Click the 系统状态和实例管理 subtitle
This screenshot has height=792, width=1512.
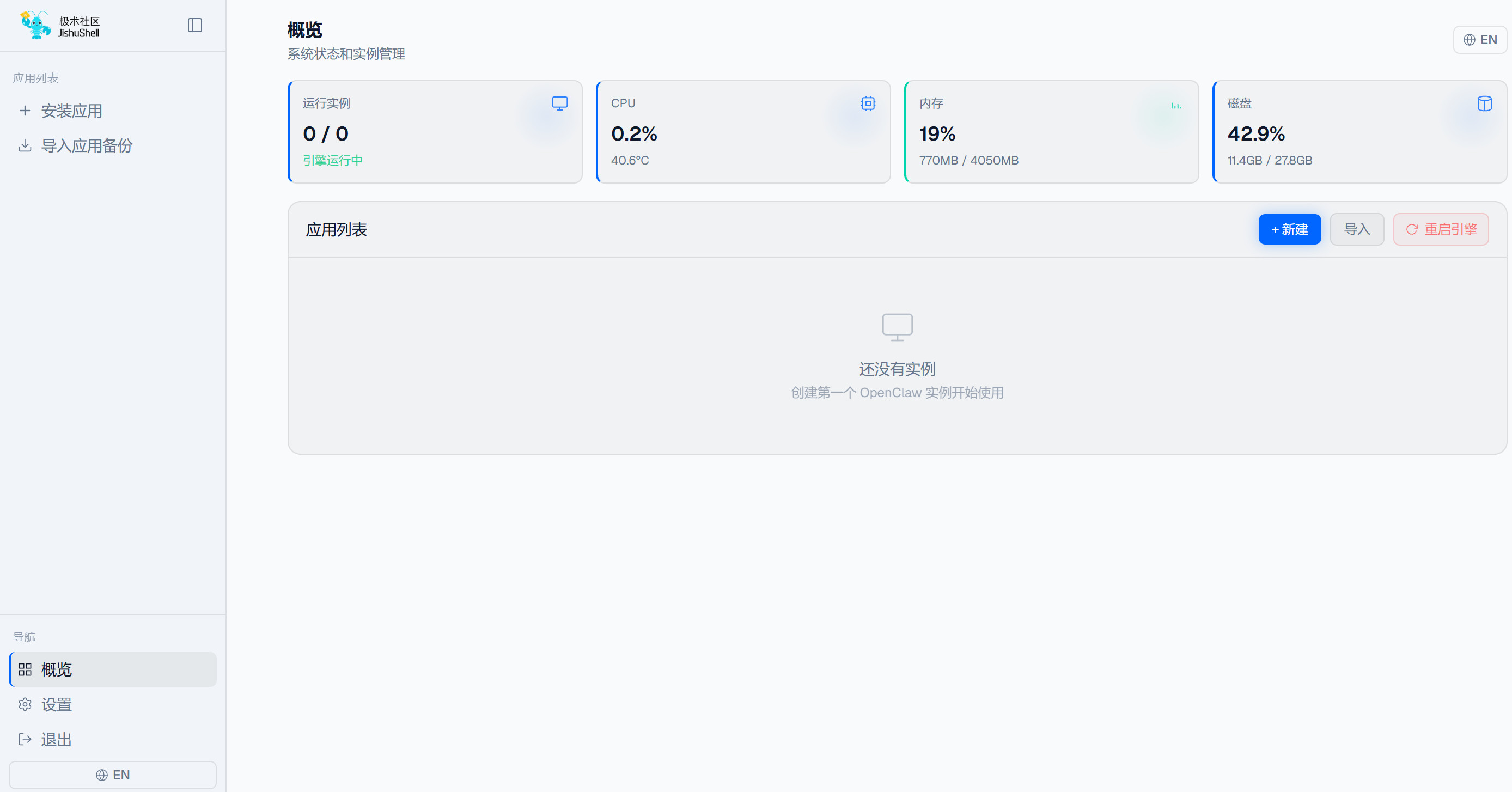tap(346, 54)
